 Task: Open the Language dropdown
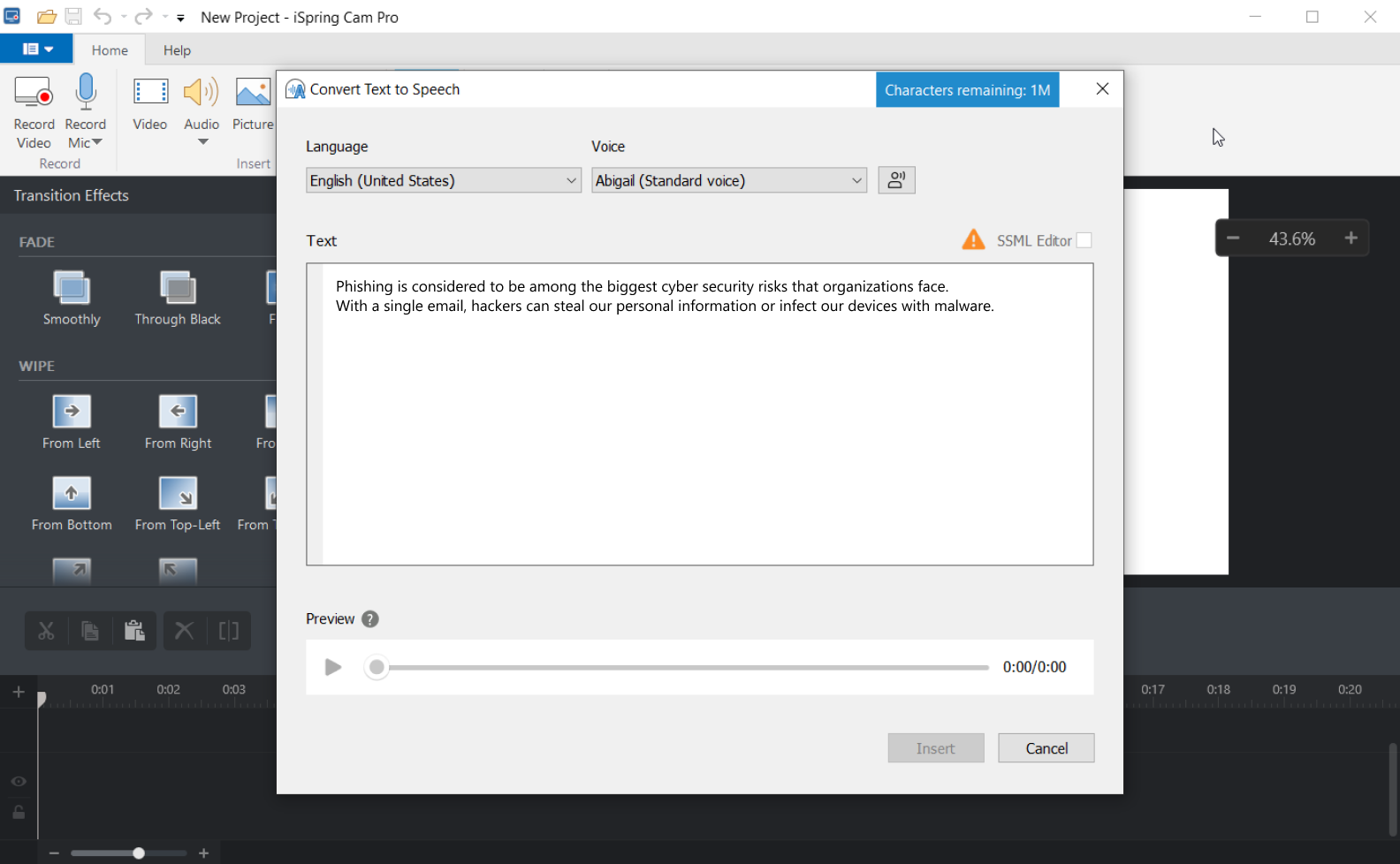(444, 180)
